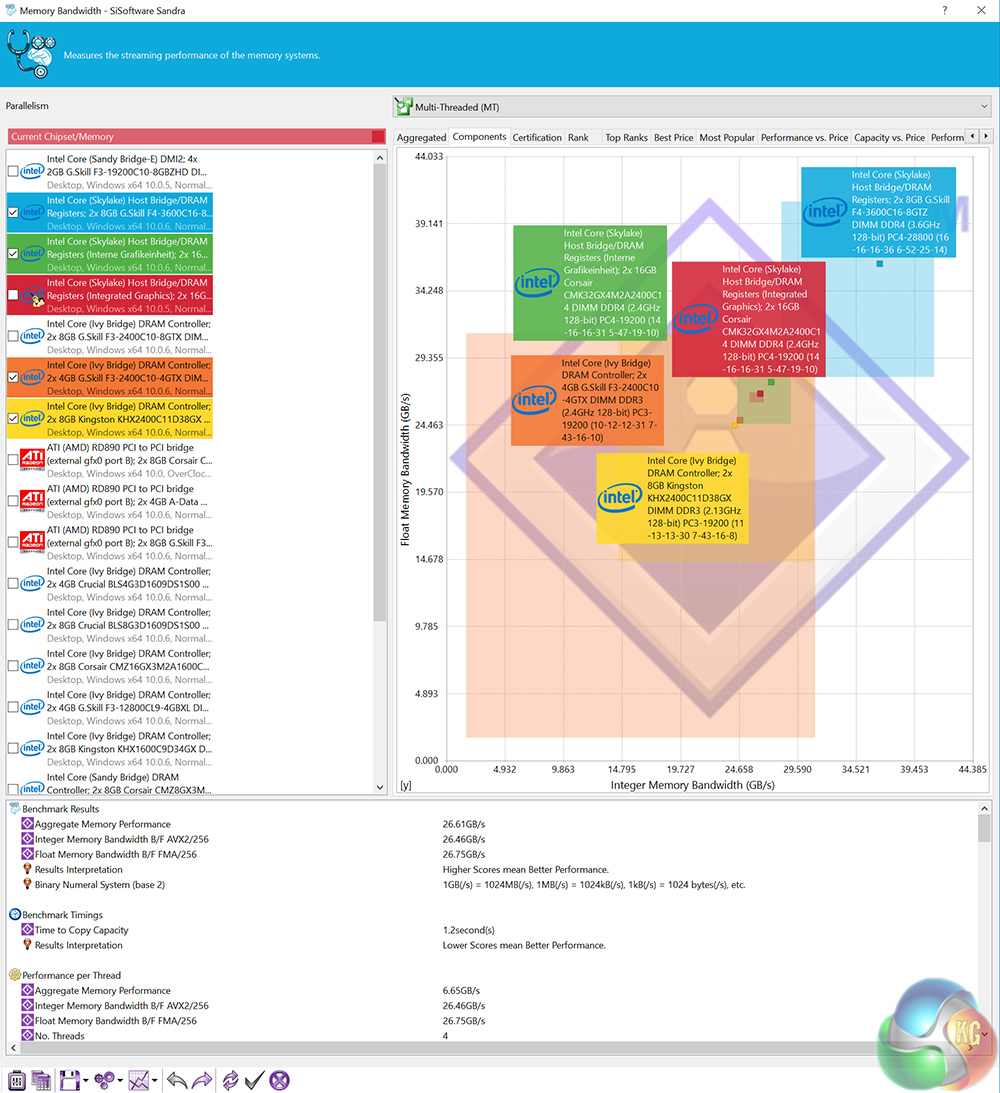This screenshot has width=1000, height=1093.
Task: Open the Capacity vs. Price tab
Action: tap(889, 137)
